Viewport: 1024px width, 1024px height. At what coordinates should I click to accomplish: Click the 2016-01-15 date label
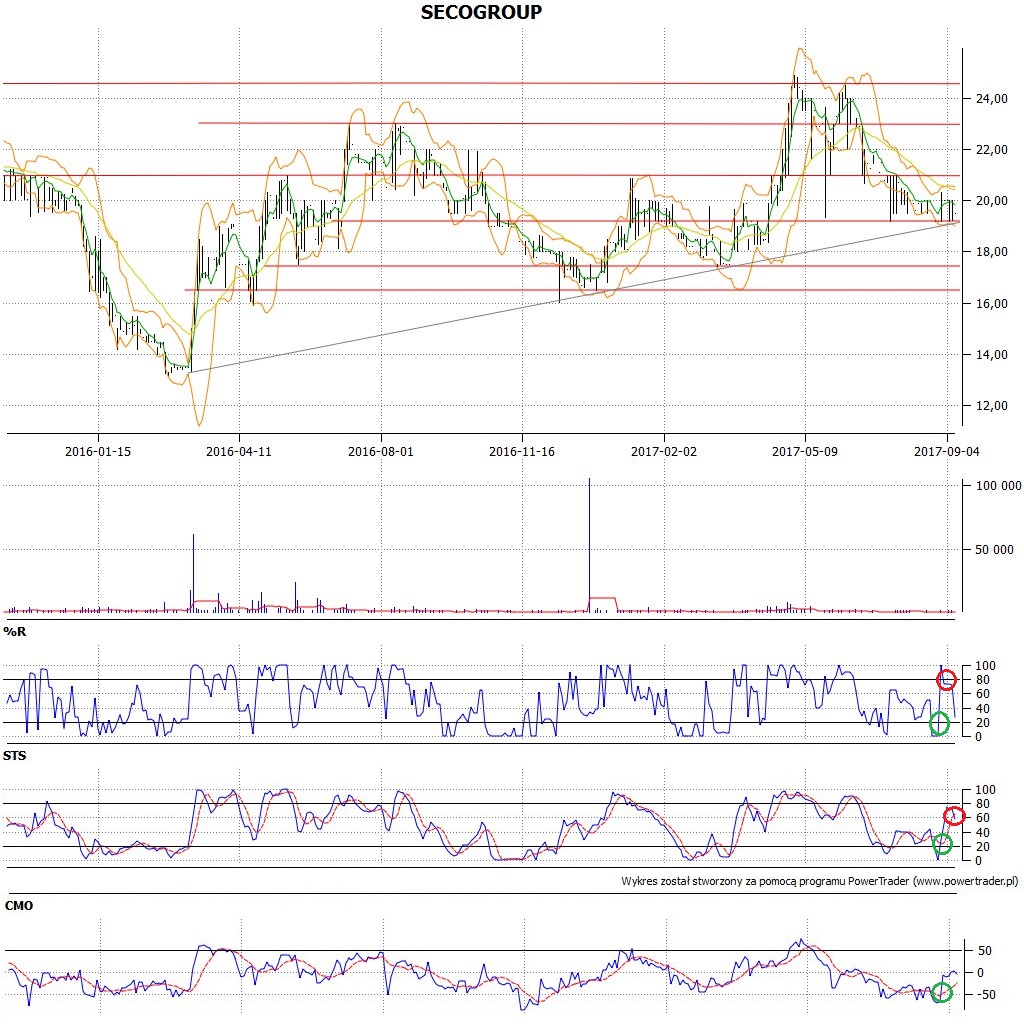pos(98,451)
